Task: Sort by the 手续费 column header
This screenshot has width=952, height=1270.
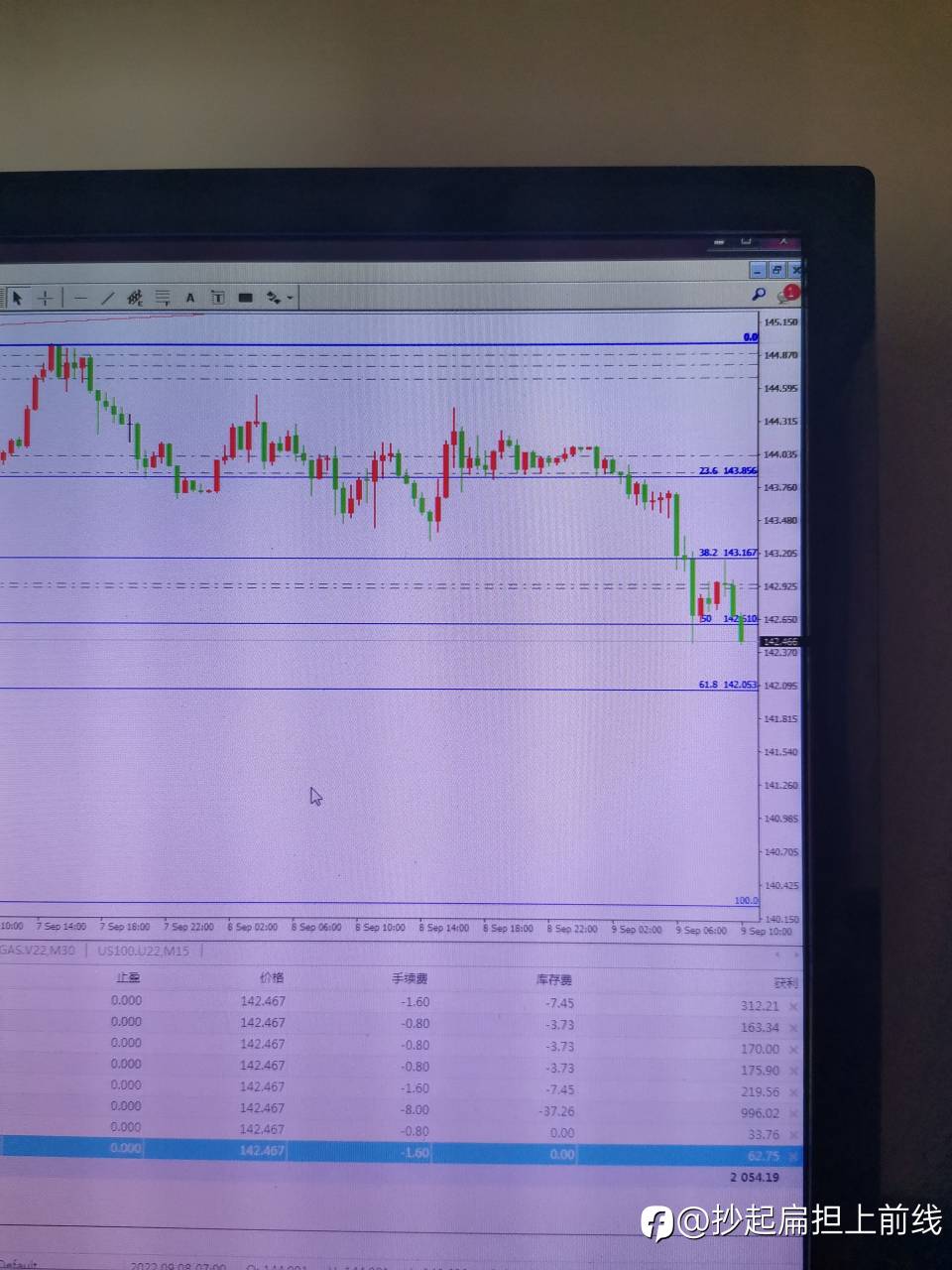Action: (x=410, y=978)
